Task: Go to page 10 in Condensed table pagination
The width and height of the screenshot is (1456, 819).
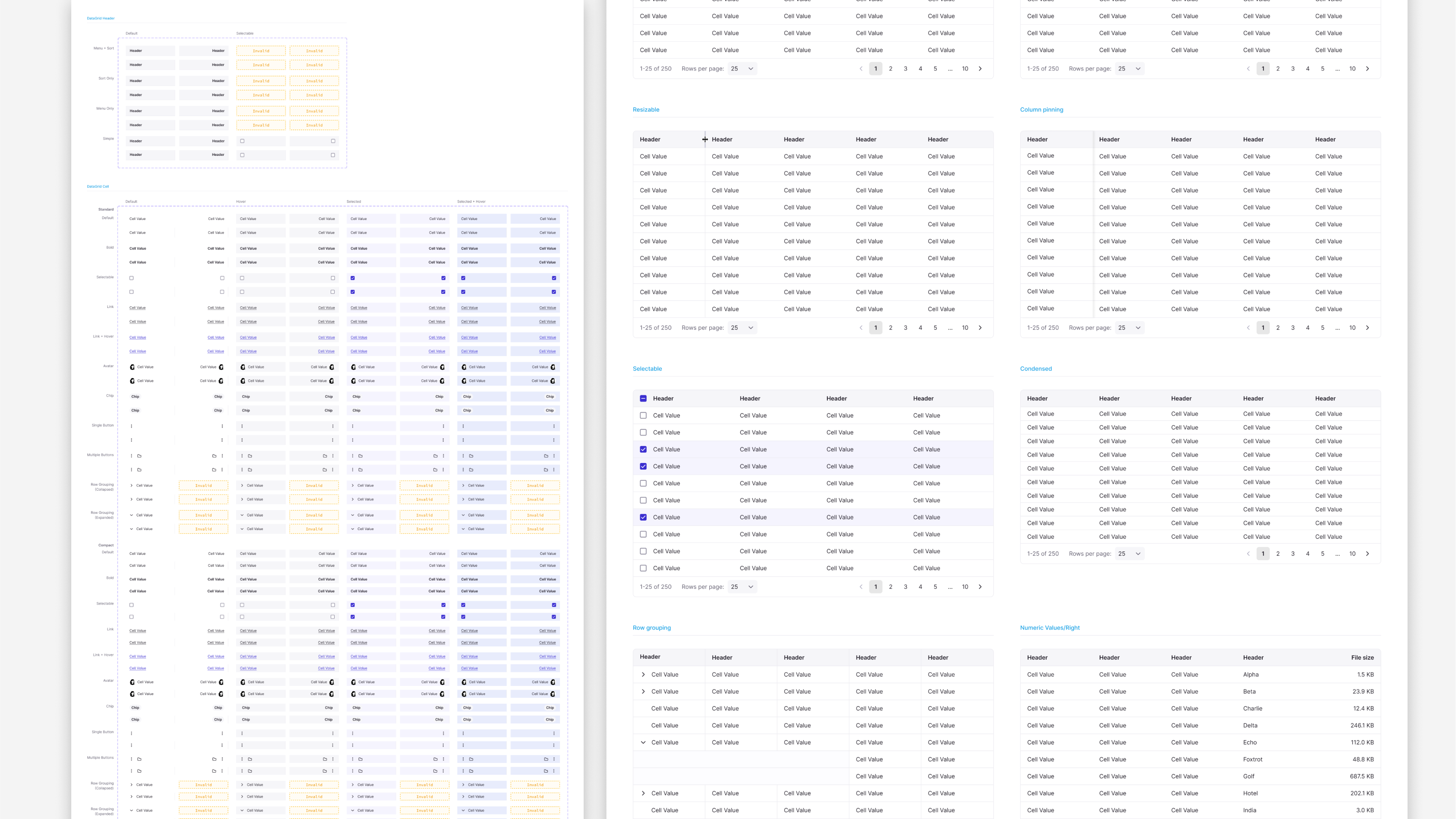Action: click(1352, 554)
